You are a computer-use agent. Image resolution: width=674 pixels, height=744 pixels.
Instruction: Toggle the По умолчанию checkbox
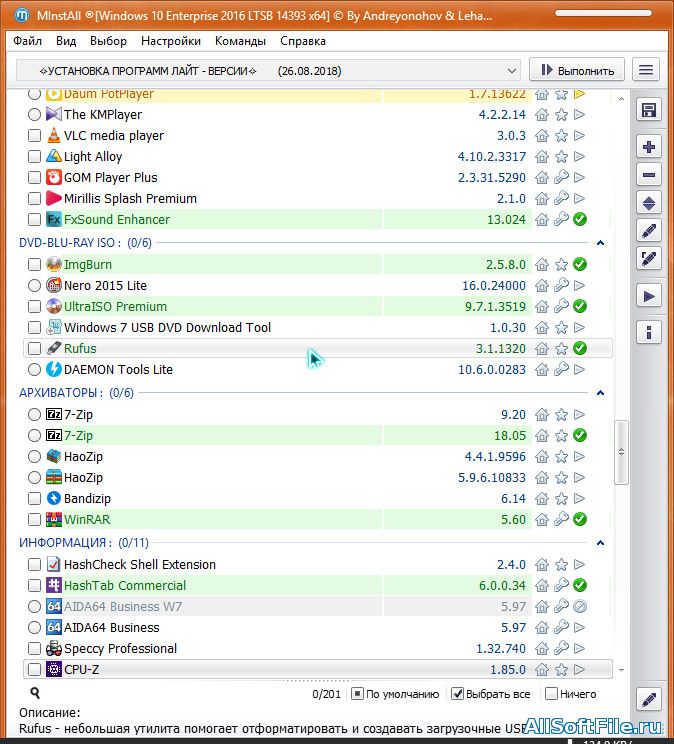(x=357, y=694)
